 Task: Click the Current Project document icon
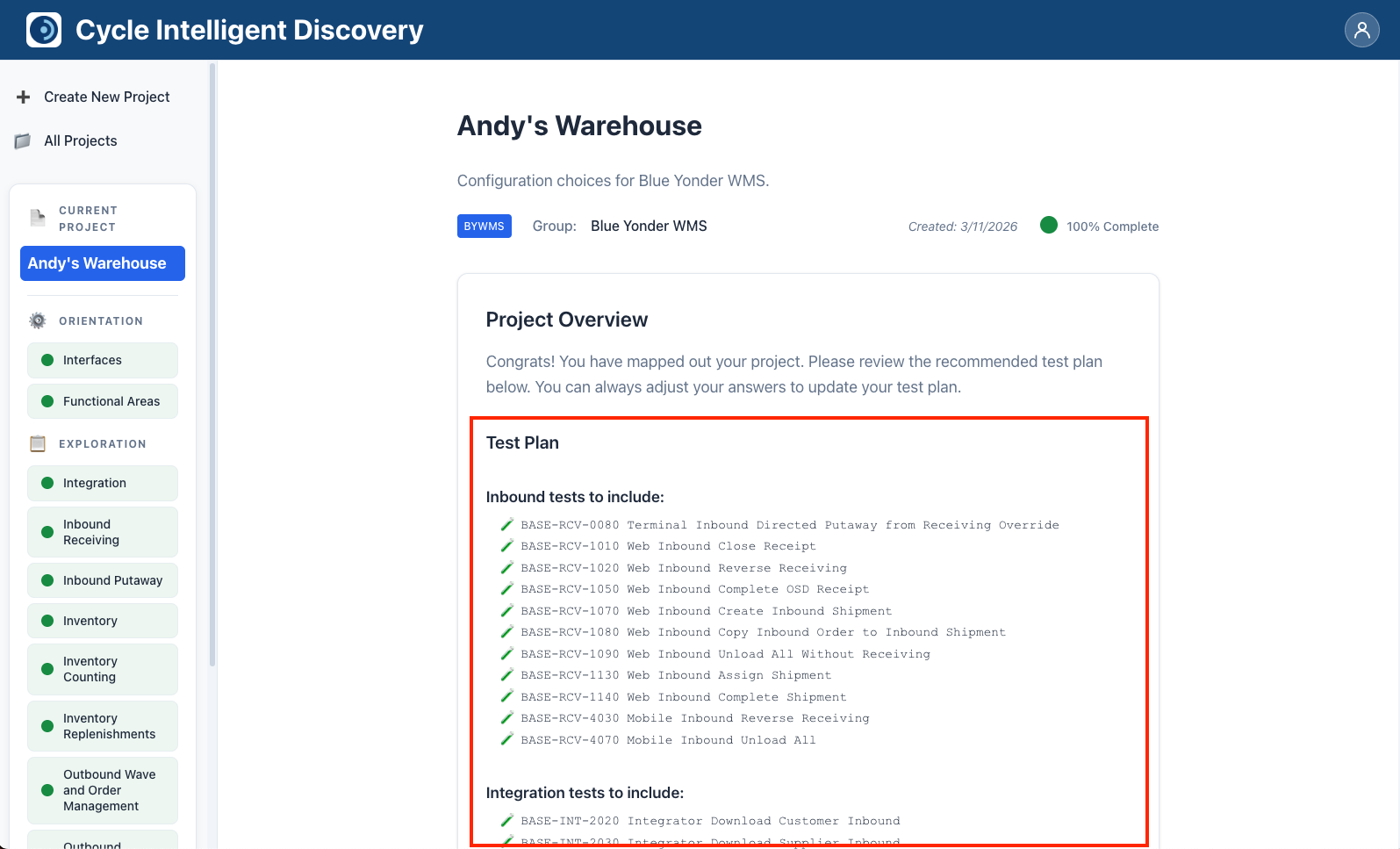pos(38,218)
